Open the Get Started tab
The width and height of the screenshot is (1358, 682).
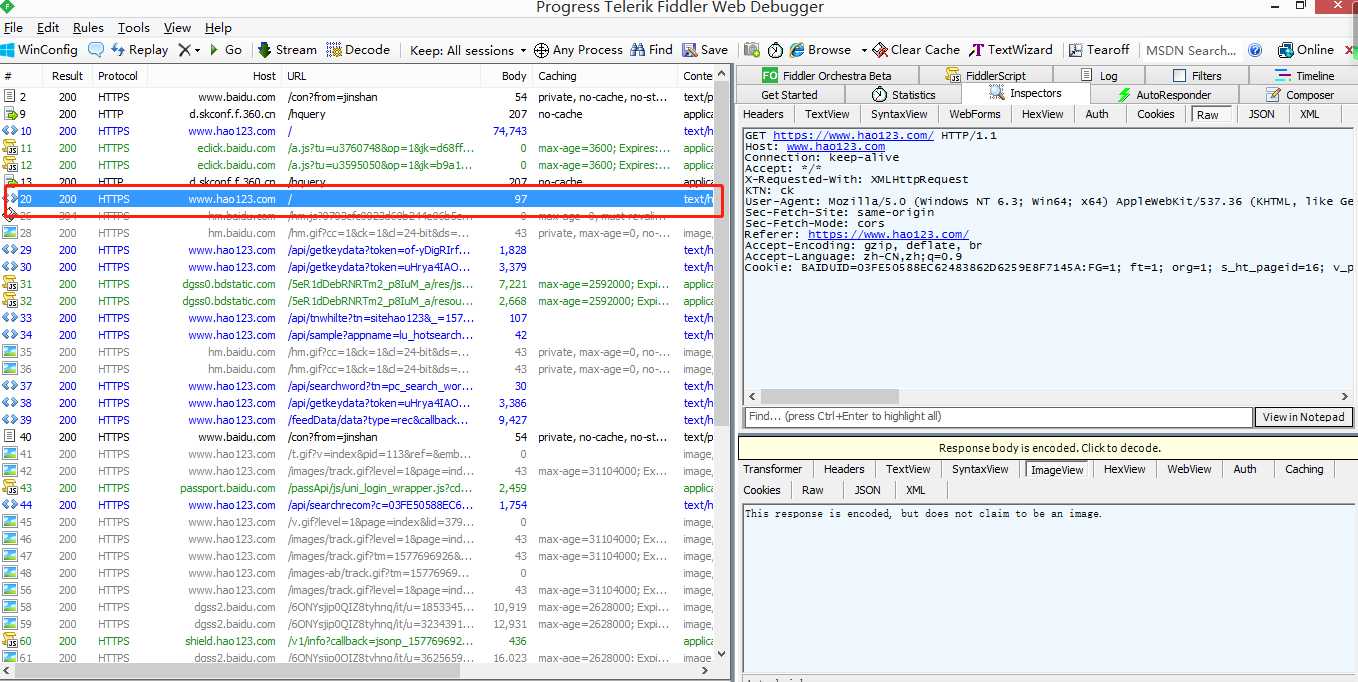(x=789, y=94)
